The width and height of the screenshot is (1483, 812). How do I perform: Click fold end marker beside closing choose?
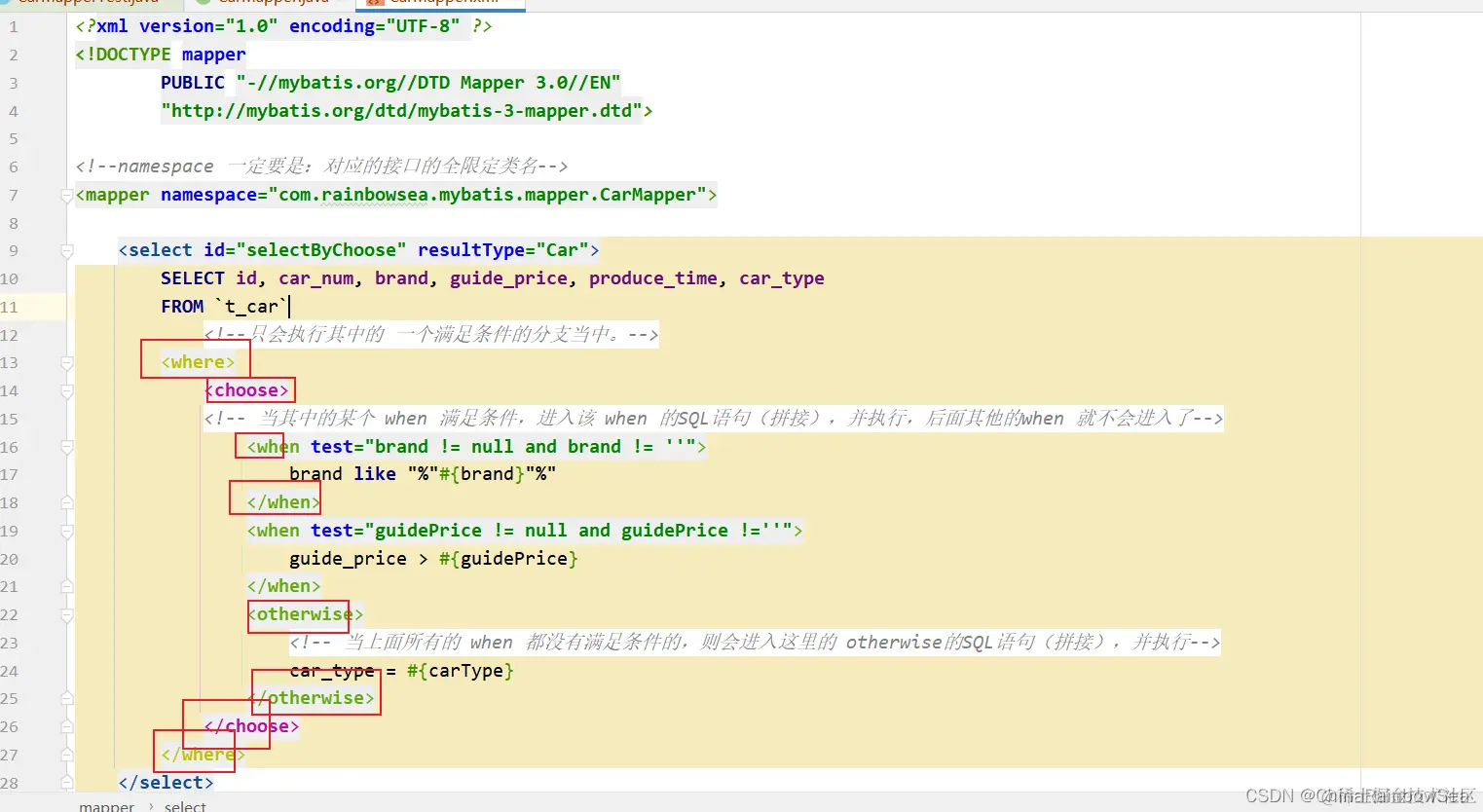[x=67, y=726]
